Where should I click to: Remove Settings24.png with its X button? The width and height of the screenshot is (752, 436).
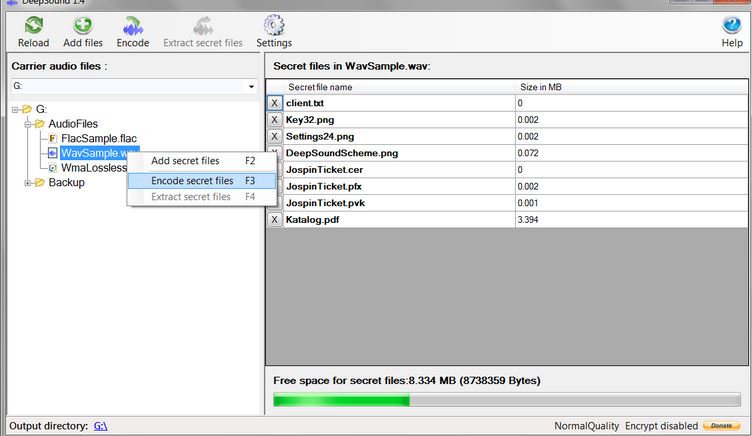click(274, 137)
